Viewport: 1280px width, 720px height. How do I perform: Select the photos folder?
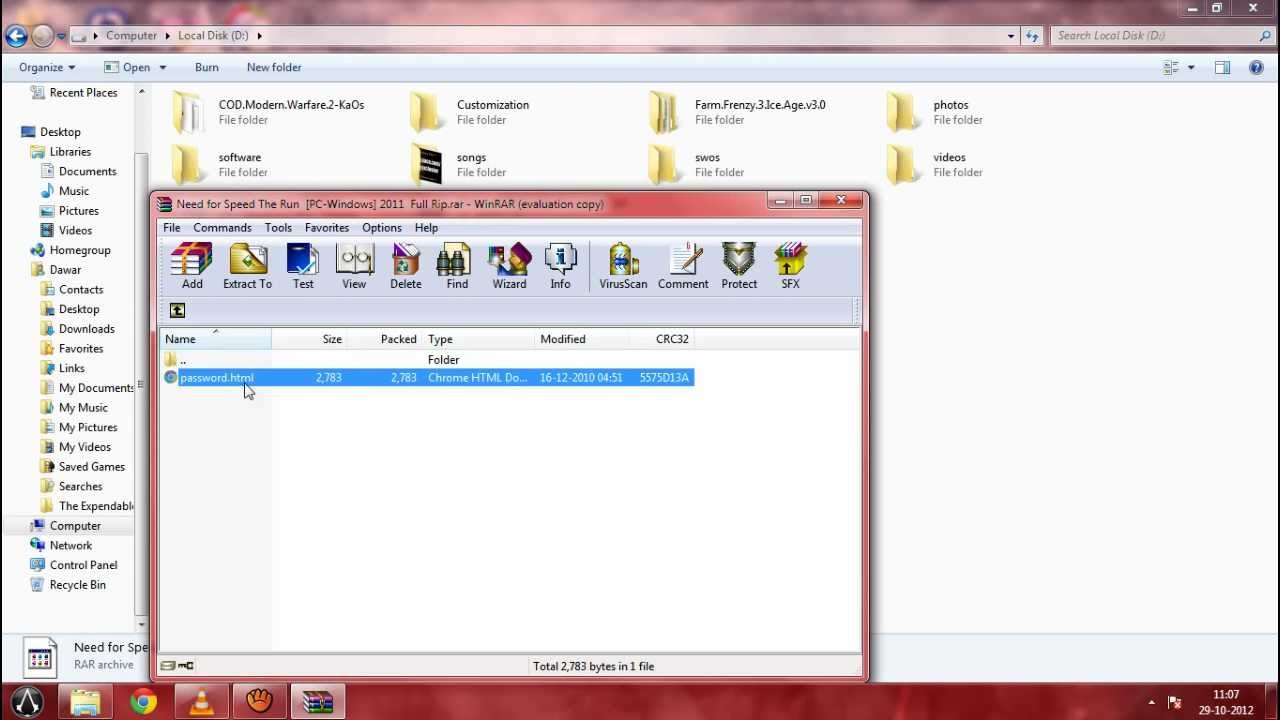pyautogui.click(x=935, y=112)
